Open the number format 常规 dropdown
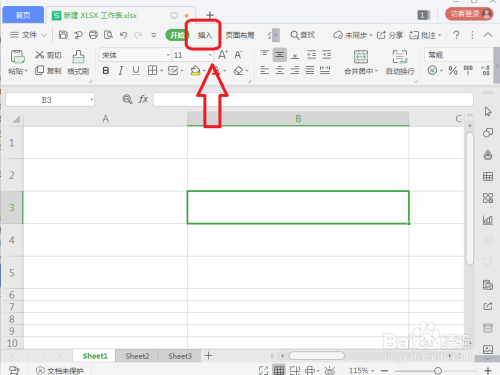The width and height of the screenshot is (500, 375). coord(459,55)
